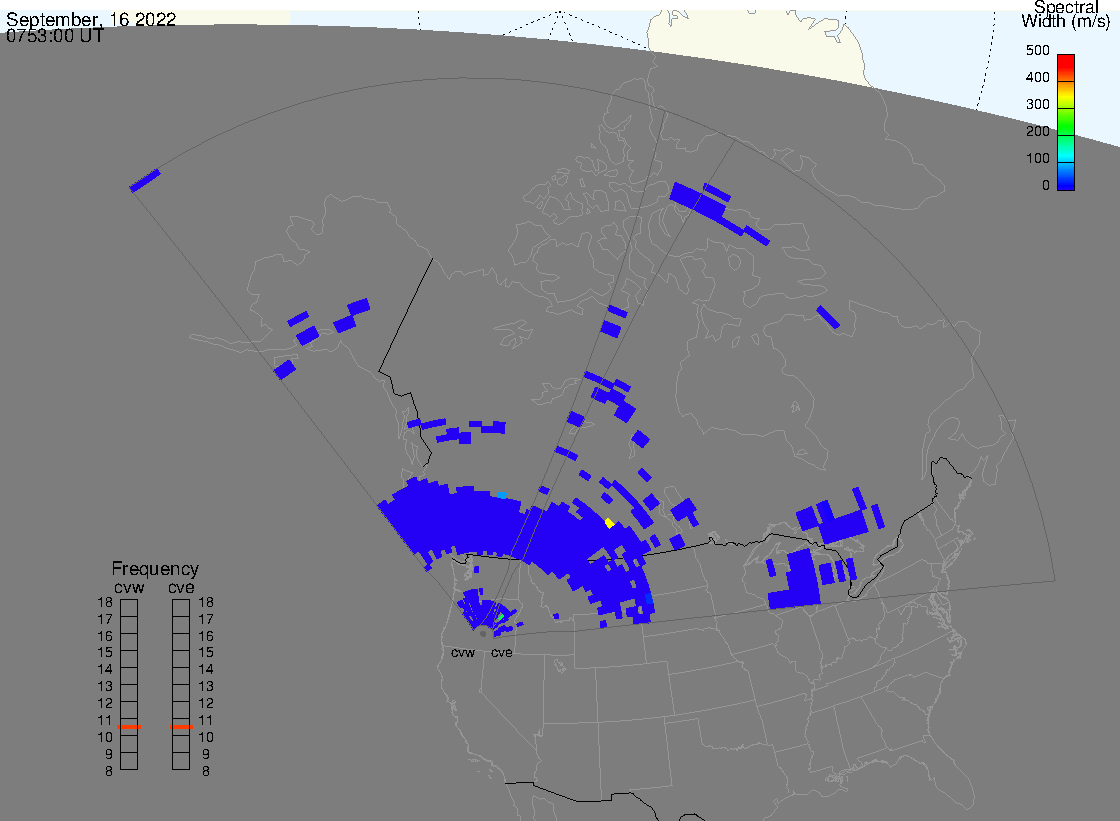
Task: Click the color bar label "200"
Action: coord(1037,131)
